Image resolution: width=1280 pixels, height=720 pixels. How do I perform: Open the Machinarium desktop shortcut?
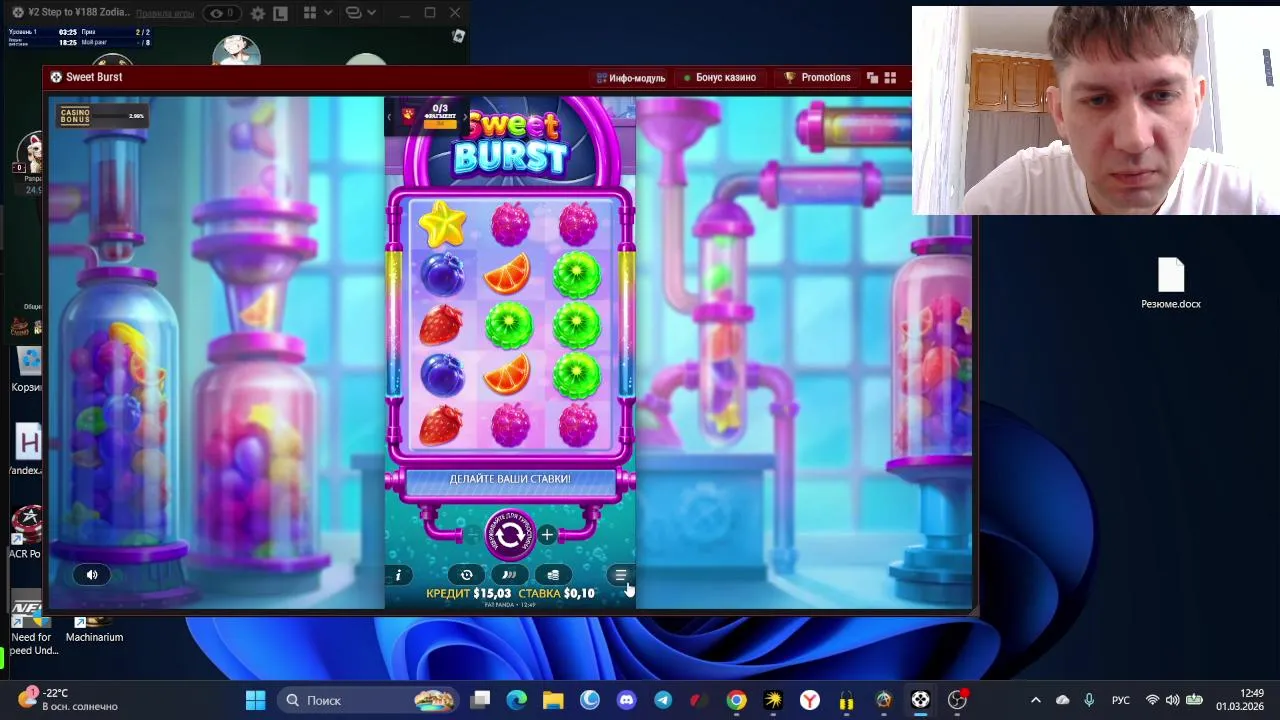[x=94, y=629]
